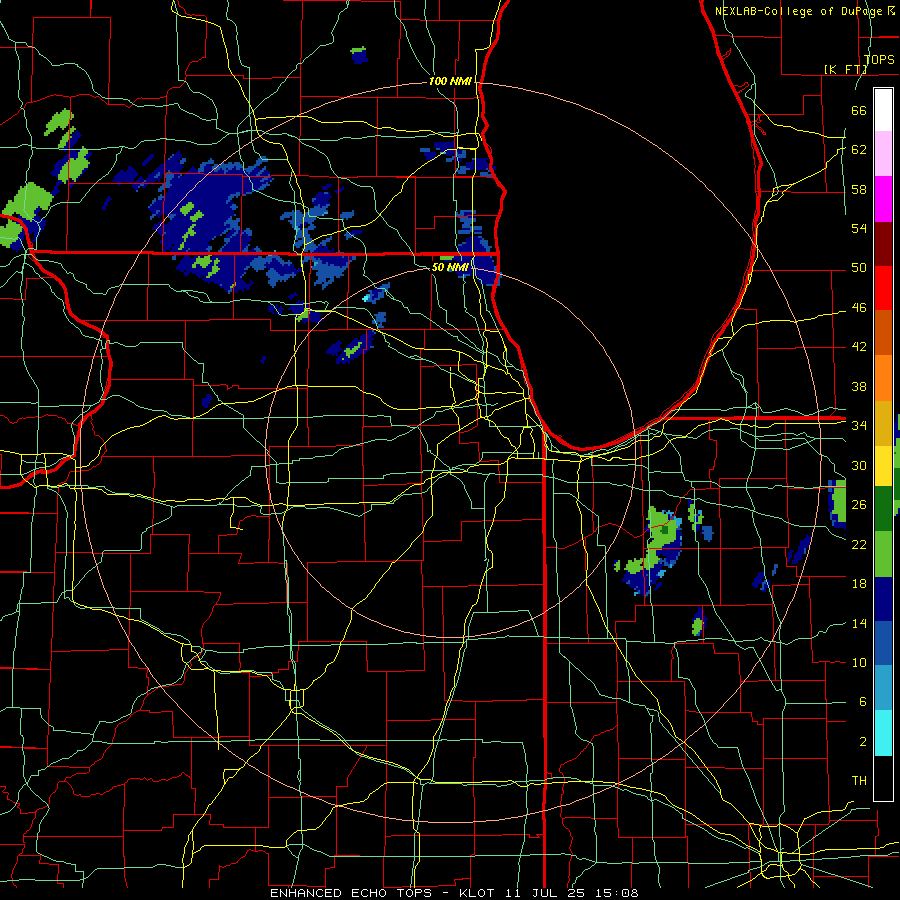Click the '50' legend scale value
This screenshot has height=900, width=900.
pos(859,268)
